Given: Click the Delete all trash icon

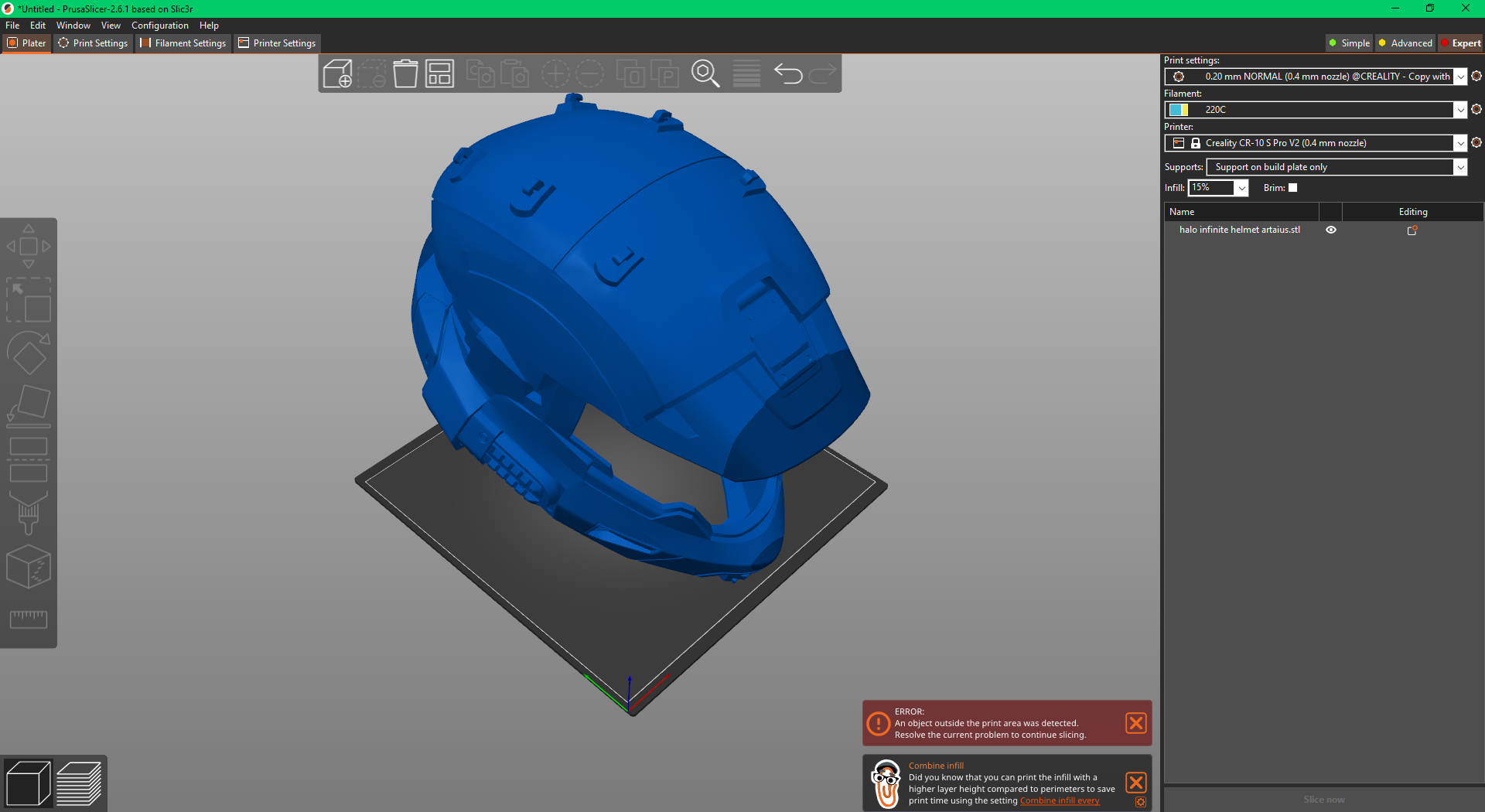Looking at the screenshot, I should pos(405,74).
